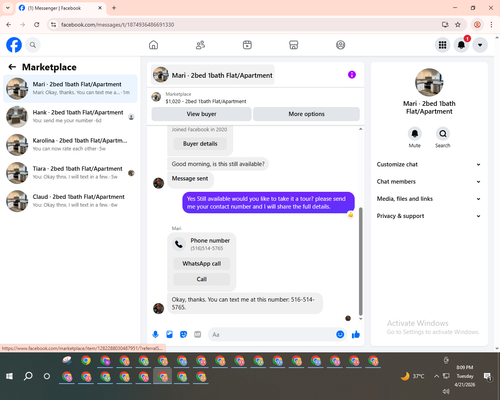The image size is (500, 400).
Task: Click the Facebook logo
Action: click(14, 45)
